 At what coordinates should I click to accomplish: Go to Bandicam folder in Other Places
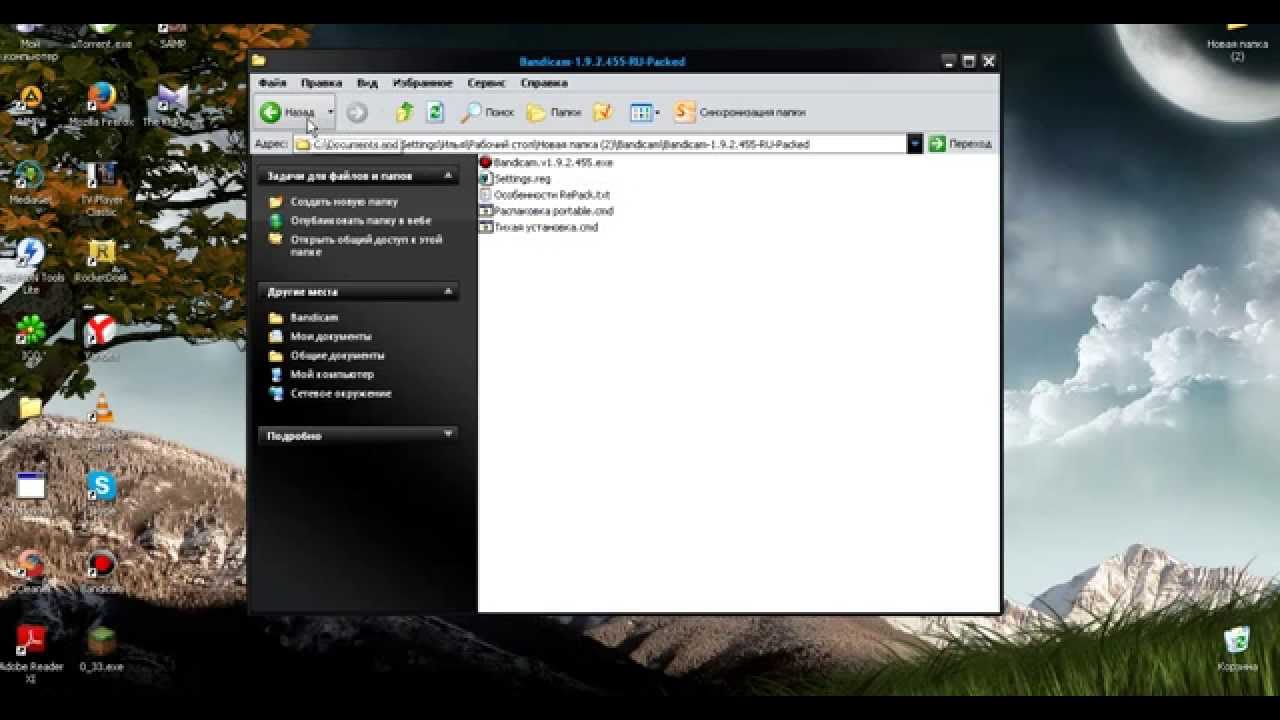pos(314,318)
